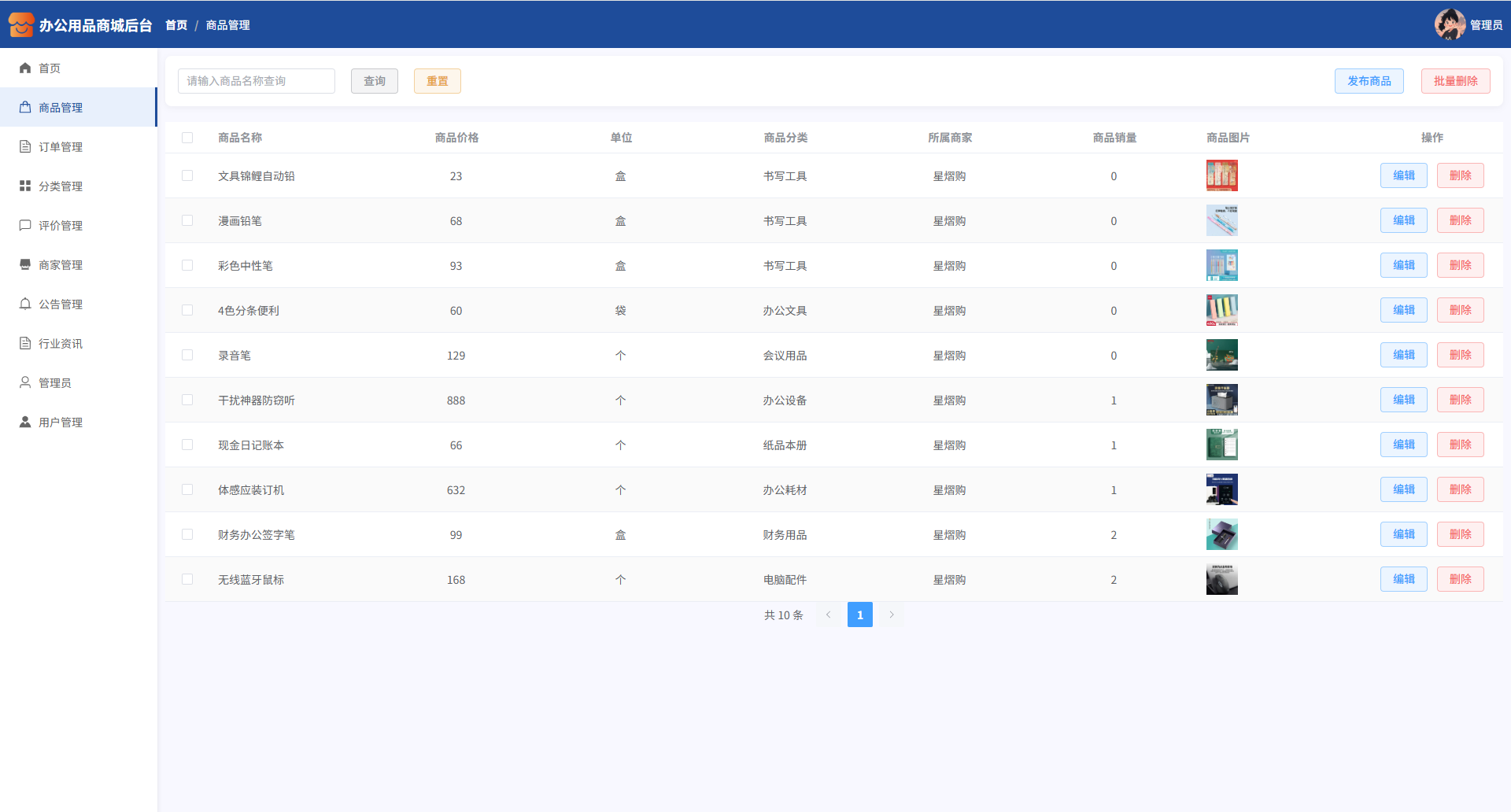Click the review management chat bubble icon
The height and width of the screenshot is (812, 1511).
pos(25,226)
